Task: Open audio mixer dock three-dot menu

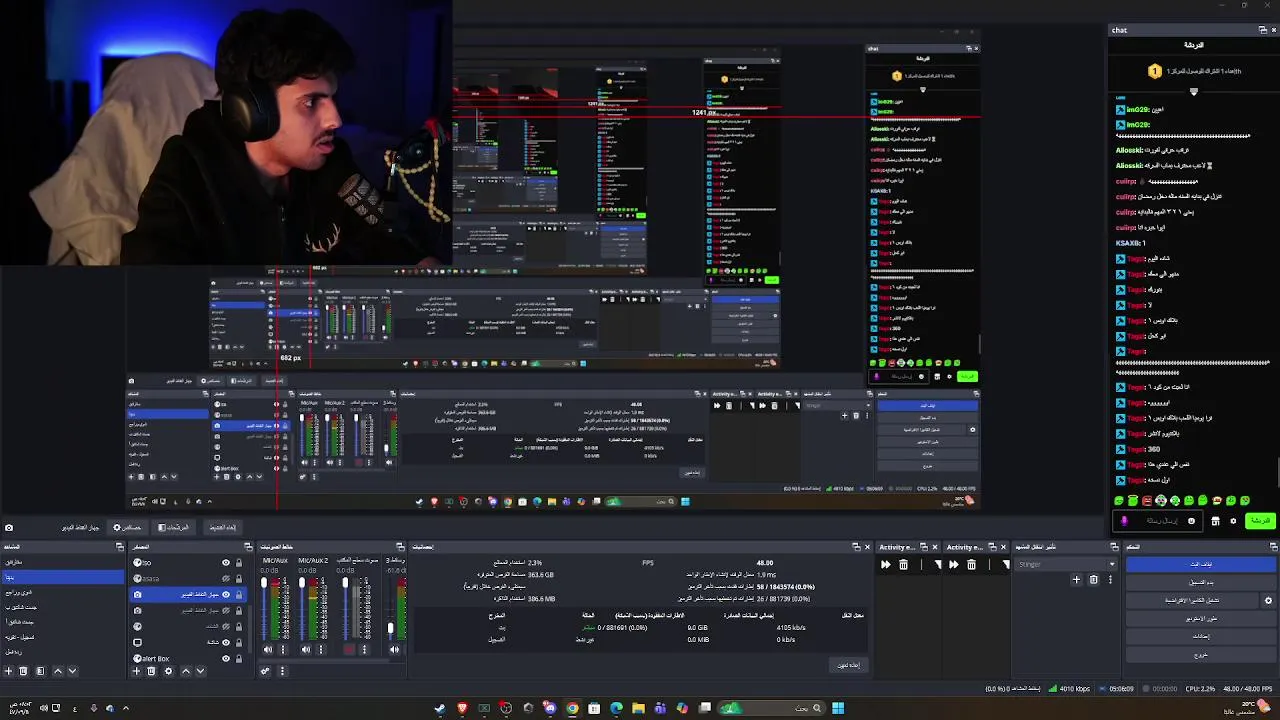Action: 282,671
